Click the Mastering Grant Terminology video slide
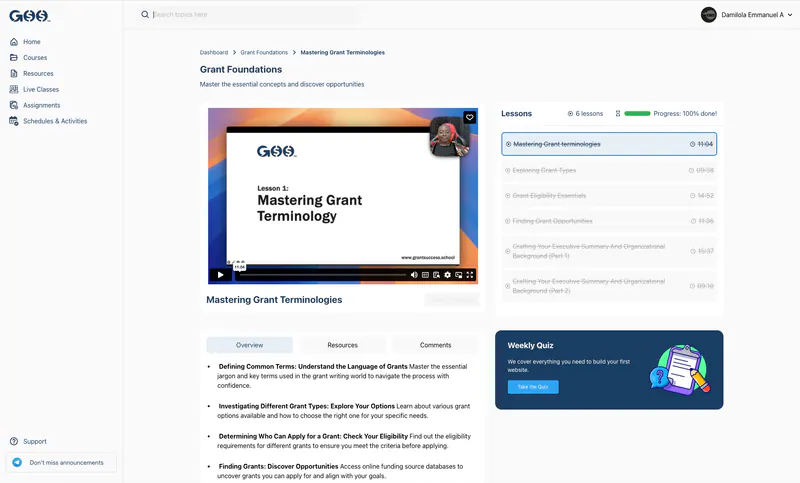800x483 pixels. point(343,196)
